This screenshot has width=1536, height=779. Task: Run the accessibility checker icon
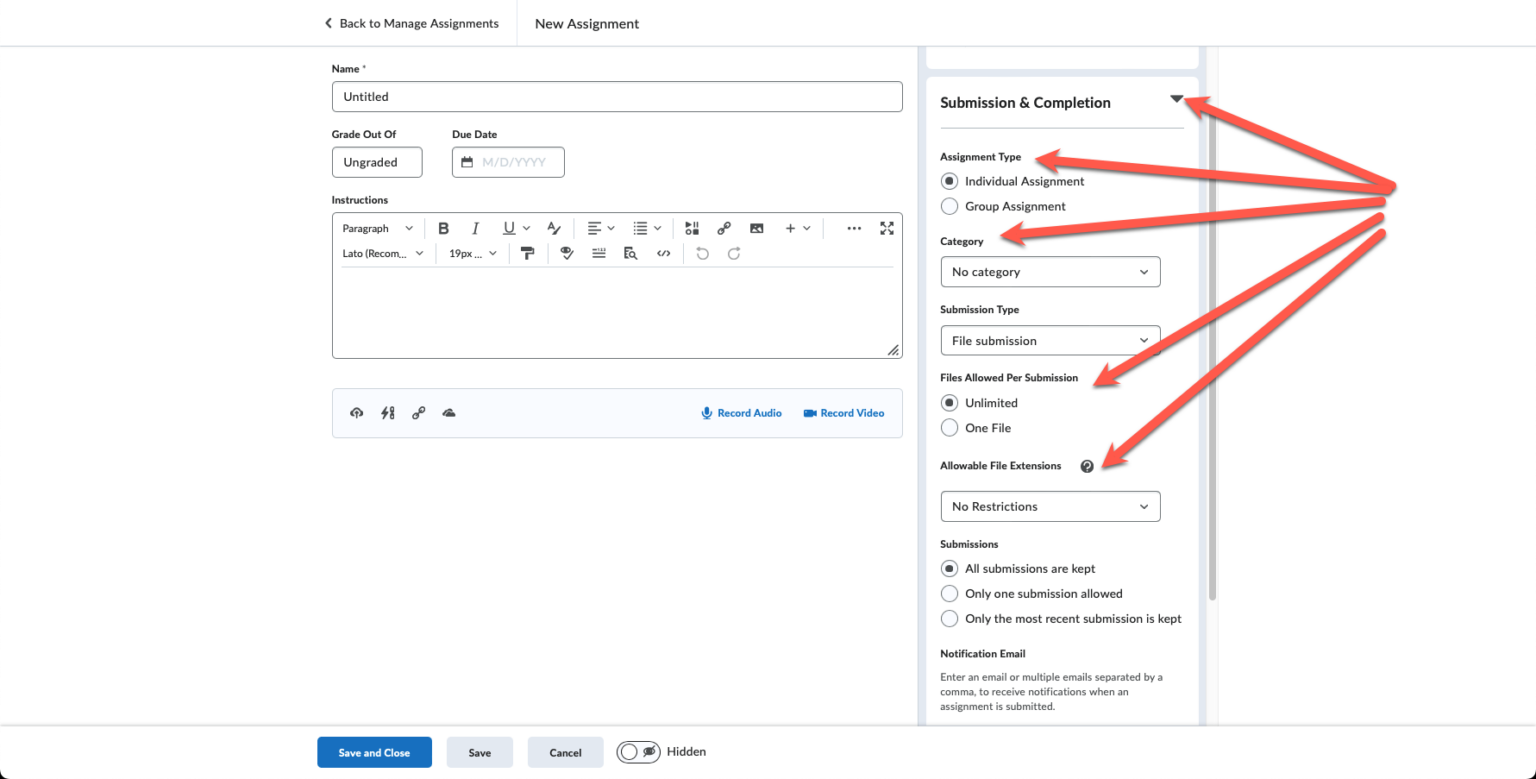click(567, 253)
